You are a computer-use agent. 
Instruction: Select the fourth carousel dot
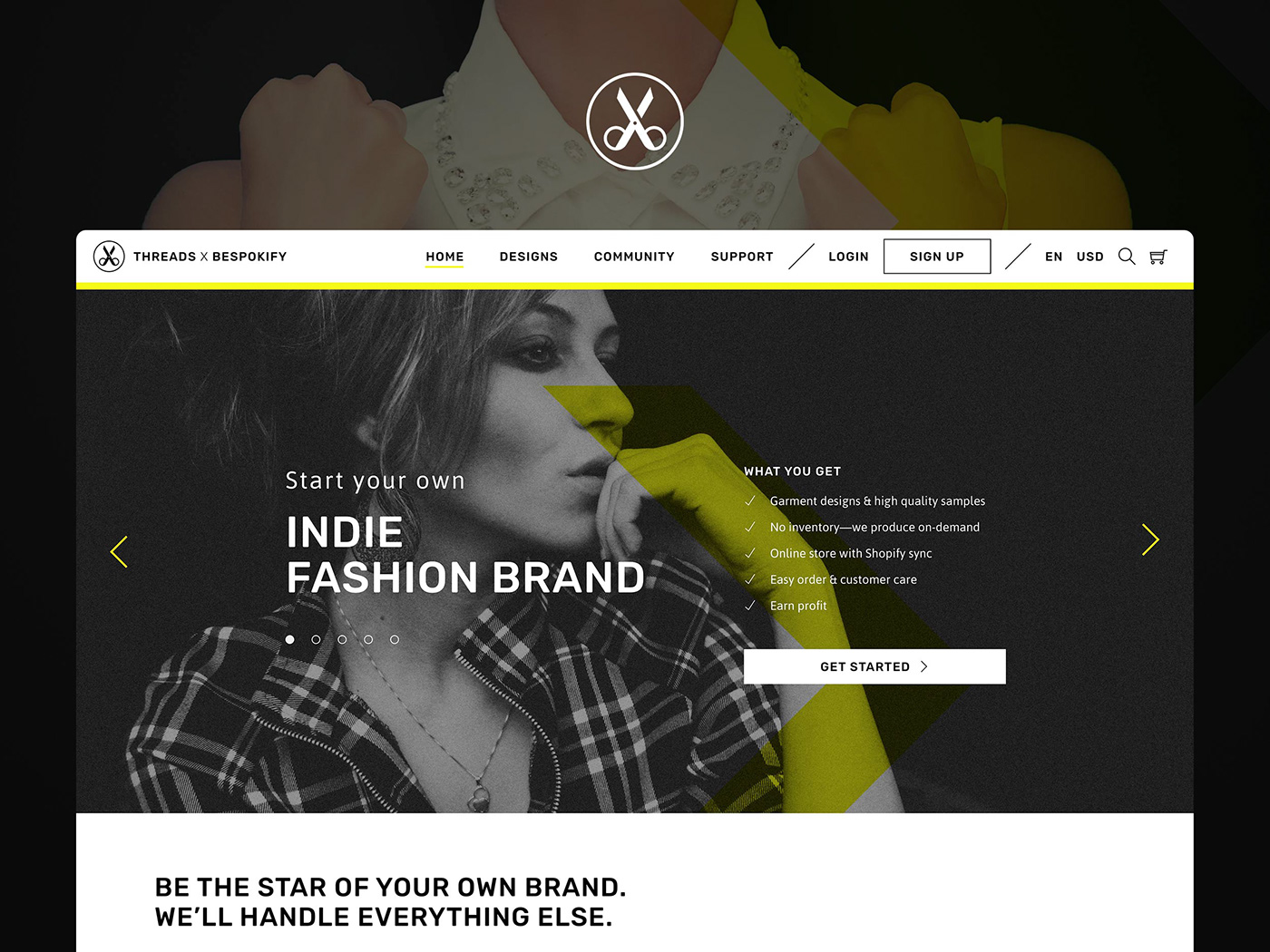[368, 639]
